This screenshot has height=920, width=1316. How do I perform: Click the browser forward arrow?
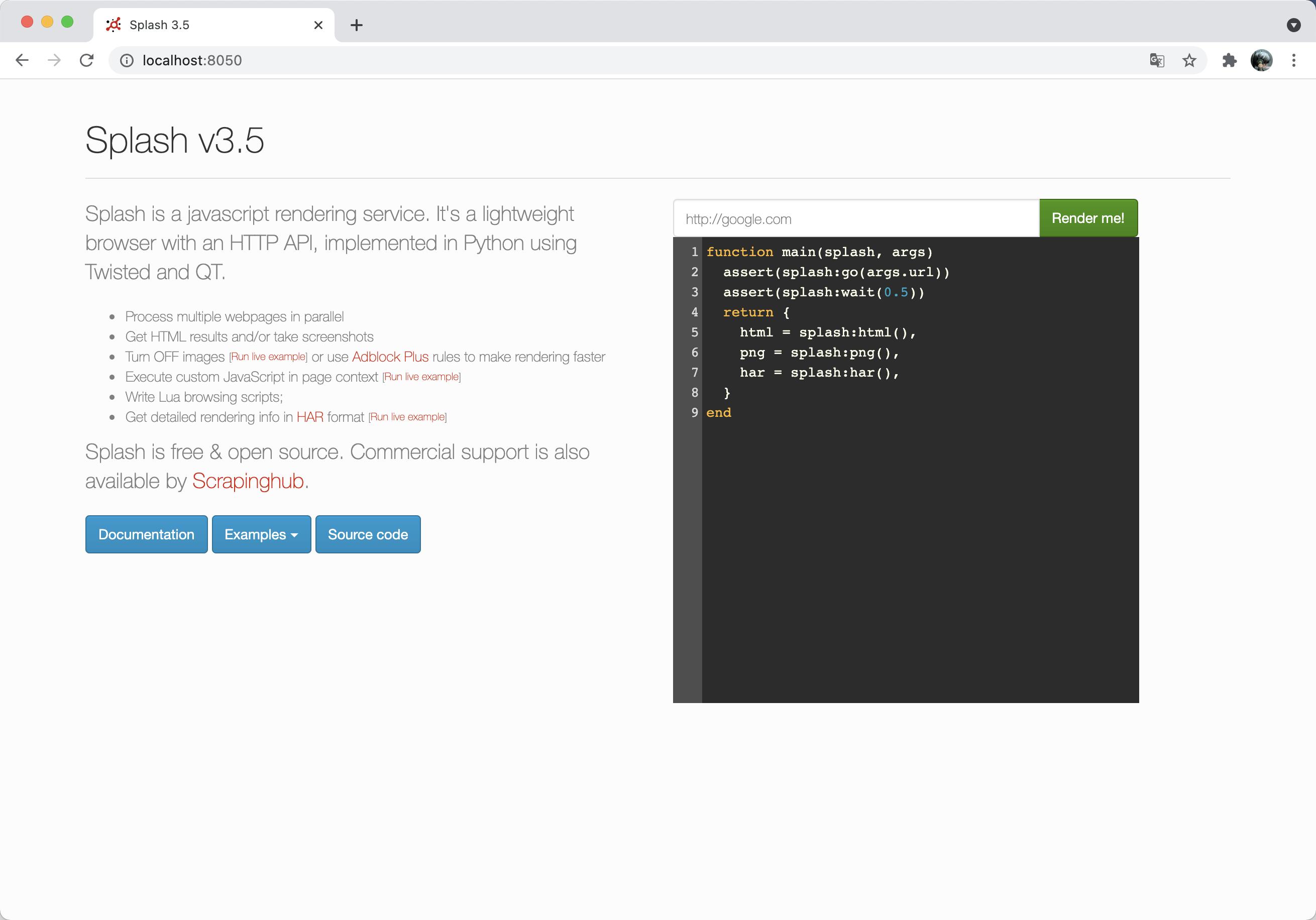[54, 60]
